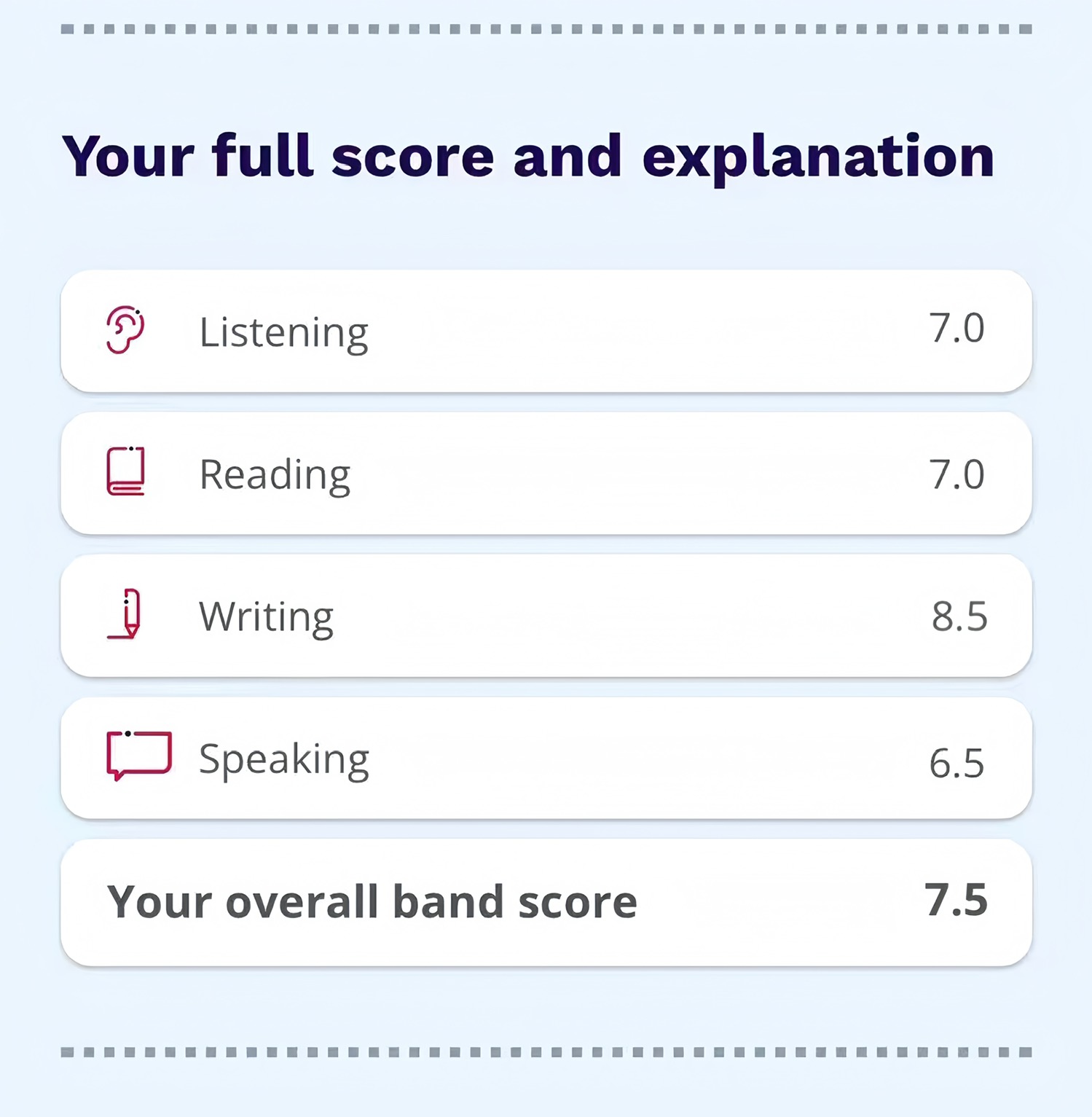Click the Speaking label text
The image size is (1092, 1117).
click(x=284, y=761)
